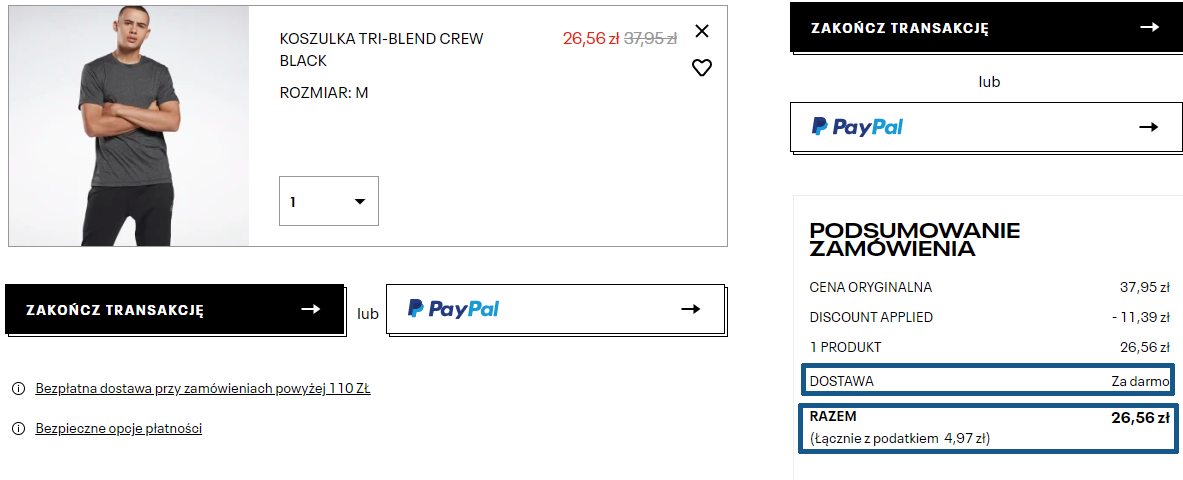Add shirt to wishlist with heart icon
The height and width of the screenshot is (480, 1183).
(x=702, y=68)
